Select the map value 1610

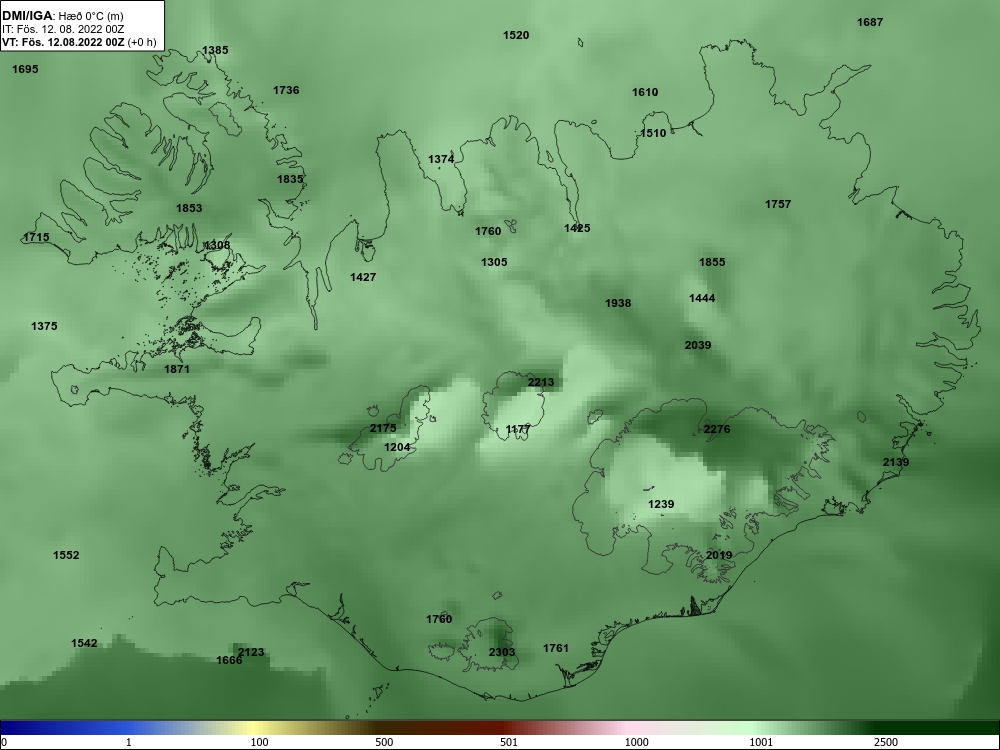pyautogui.click(x=645, y=92)
